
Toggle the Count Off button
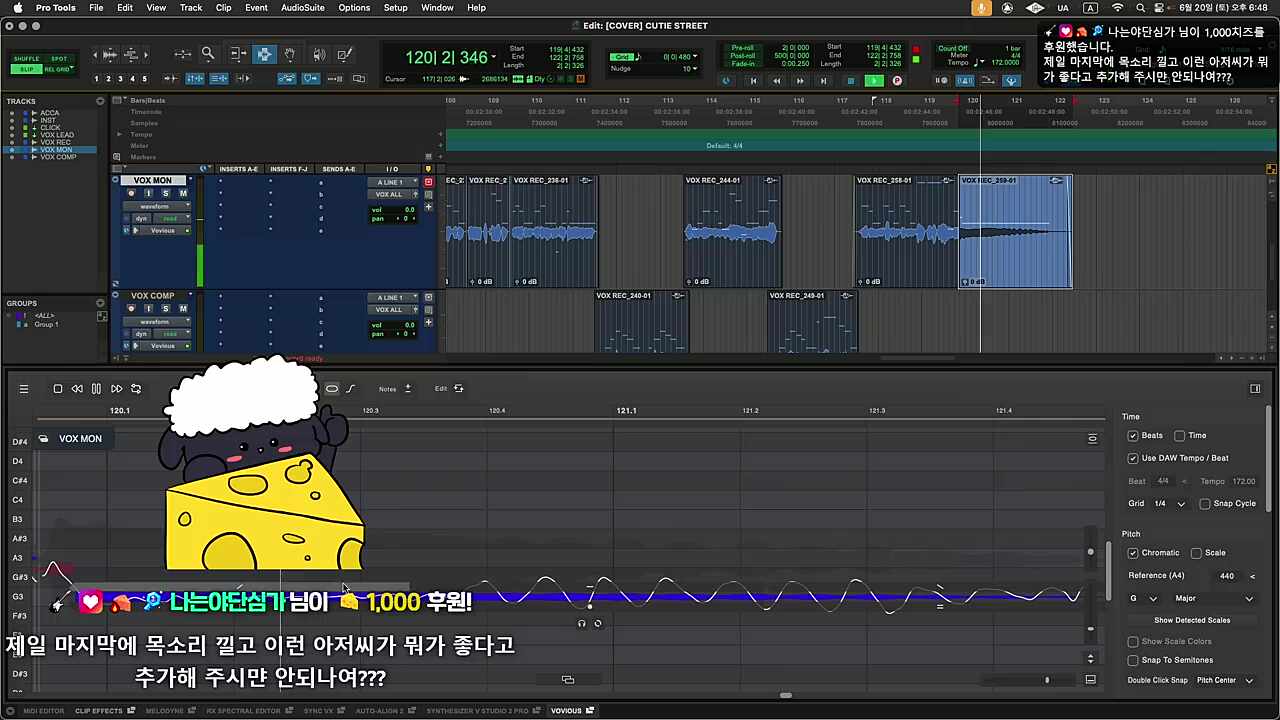[x=953, y=48]
